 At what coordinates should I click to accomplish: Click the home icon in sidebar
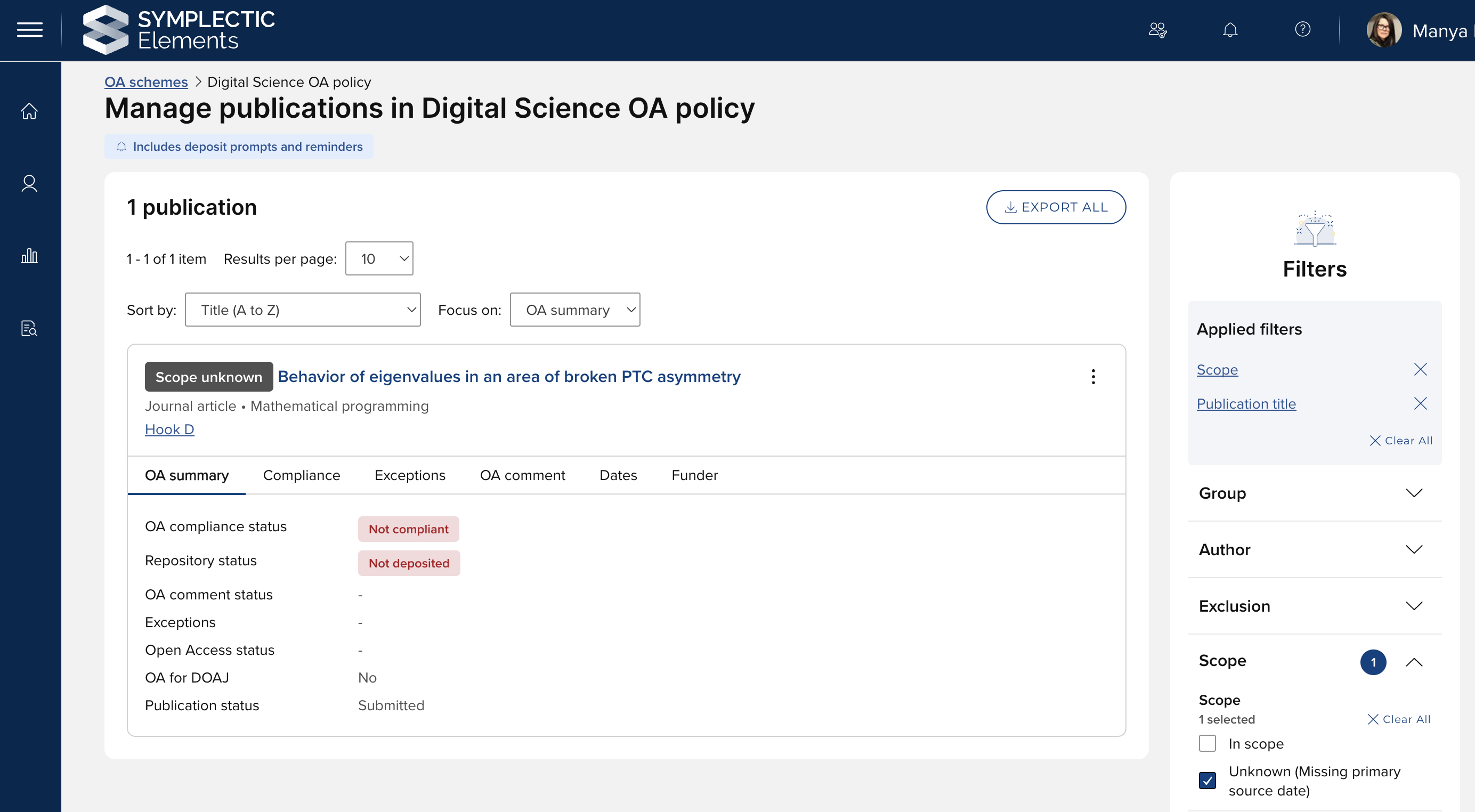coord(29,111)
